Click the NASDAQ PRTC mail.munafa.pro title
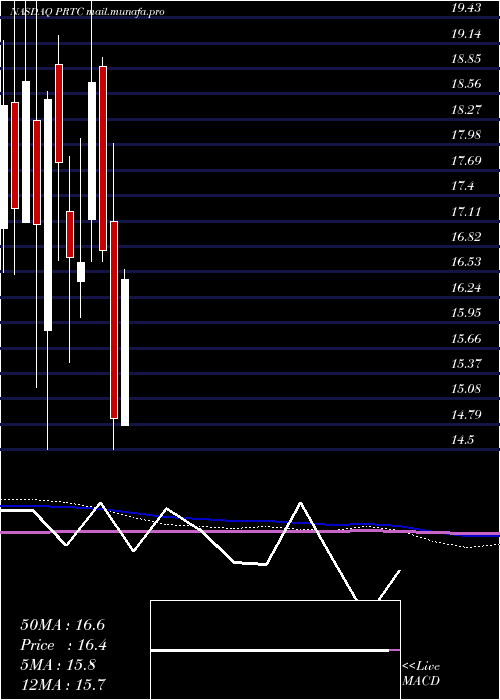The width and height of the screenshot is (500, 700). 87,12
